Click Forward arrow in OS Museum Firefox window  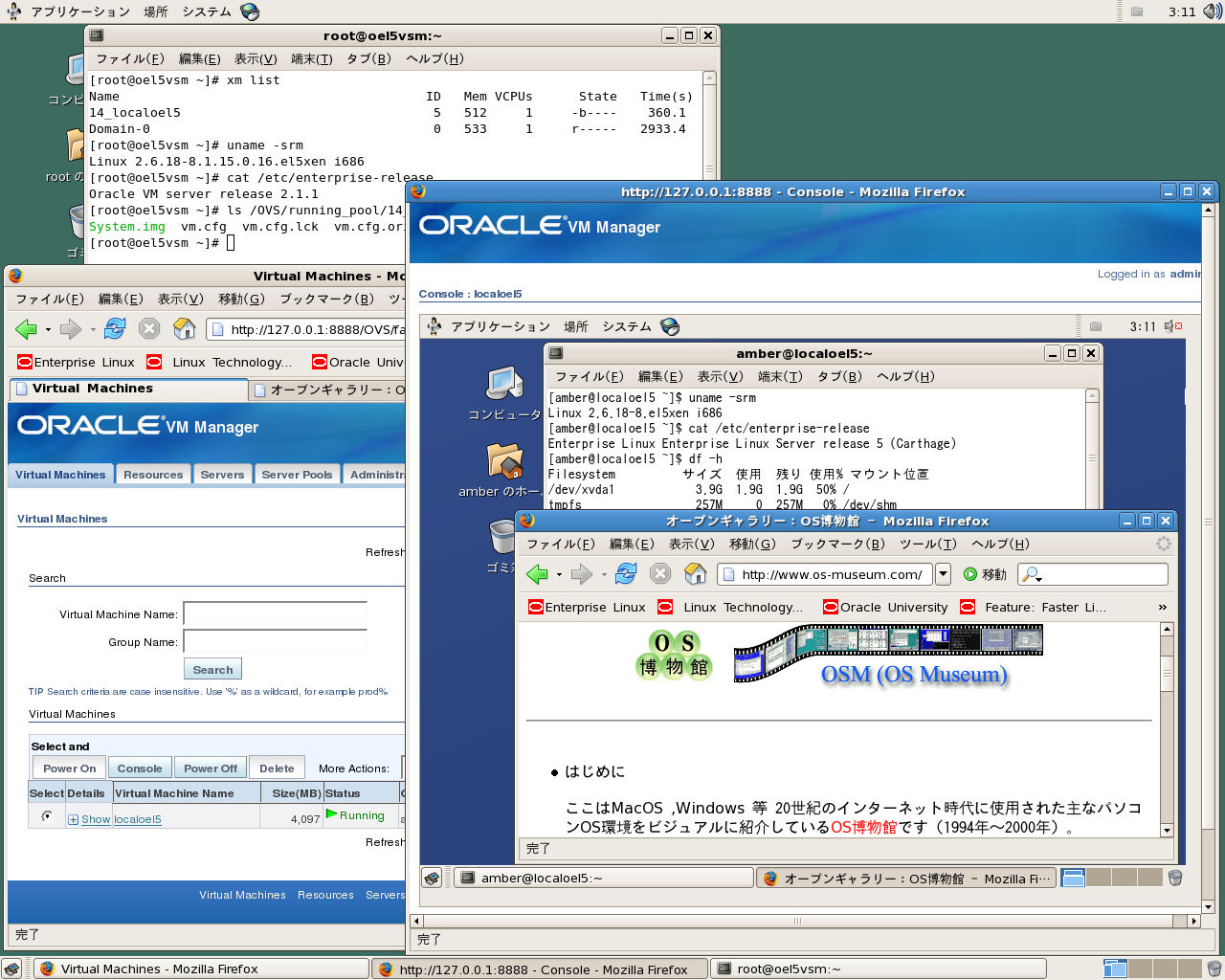582,574
